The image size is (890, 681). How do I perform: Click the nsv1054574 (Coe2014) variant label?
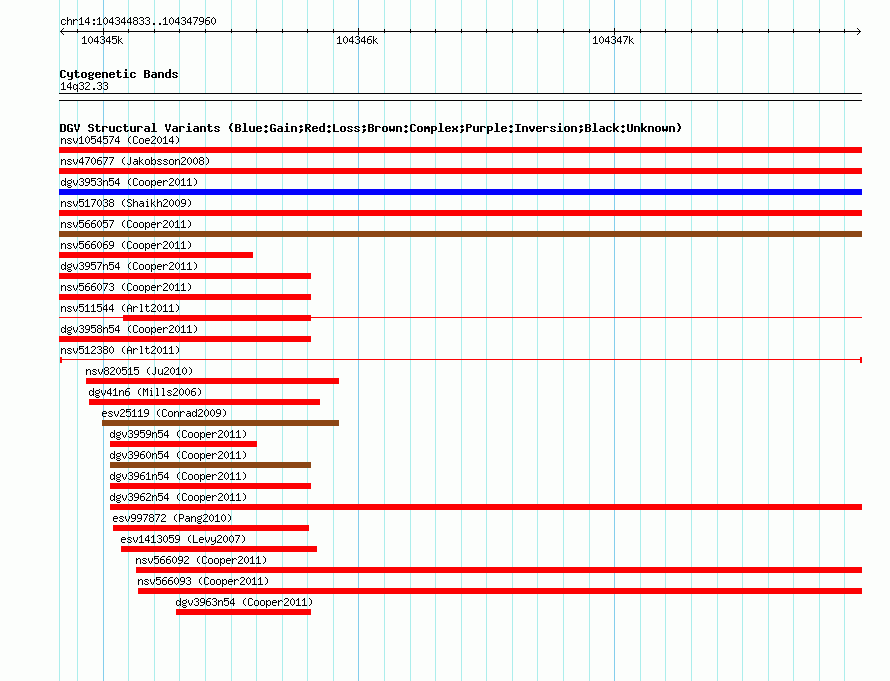[120, 140]
